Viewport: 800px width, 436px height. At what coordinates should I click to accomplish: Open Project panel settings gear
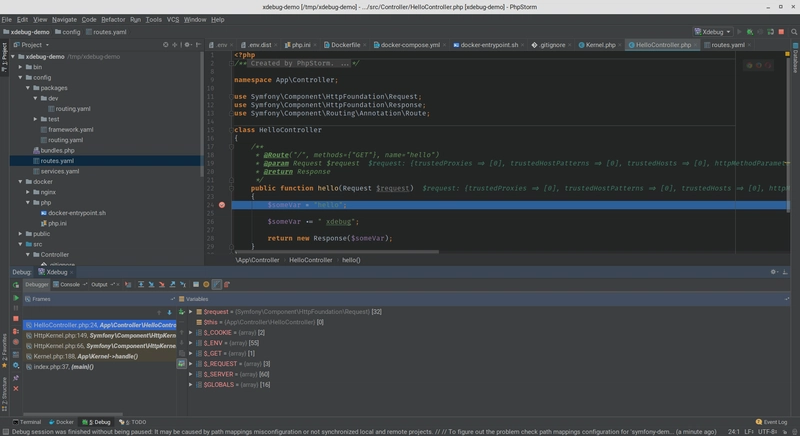188,45
